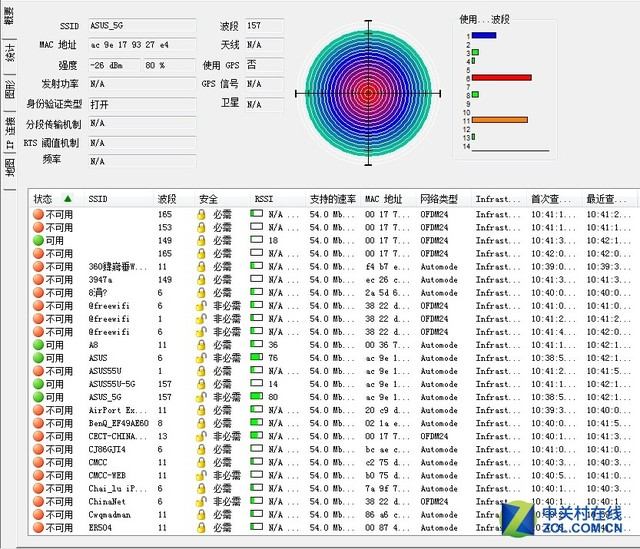
Task: Sort list by 状态 column header
Action: click(56, 199)
